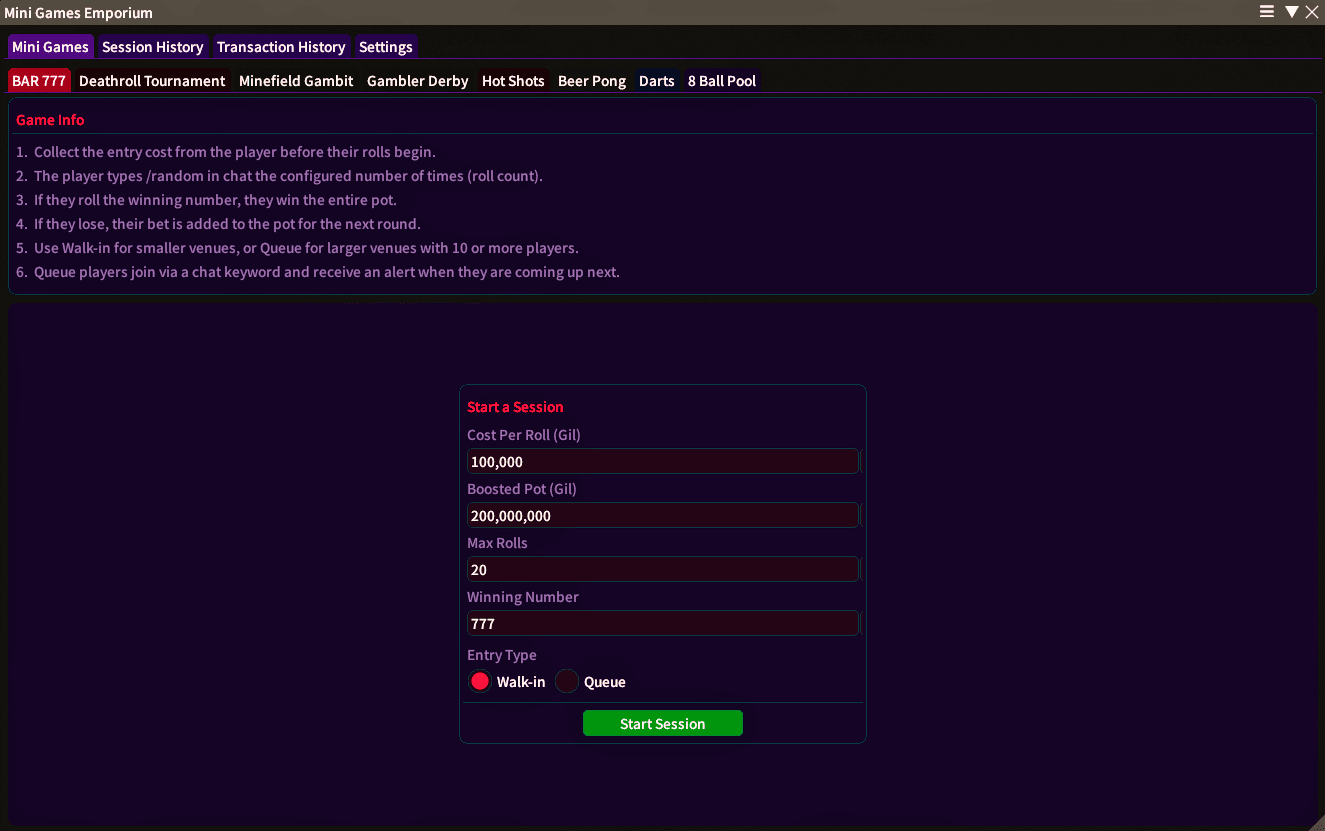Click the Entry Type label
This screenshot has width=1325, height=831.
click(x=502, y=655)
